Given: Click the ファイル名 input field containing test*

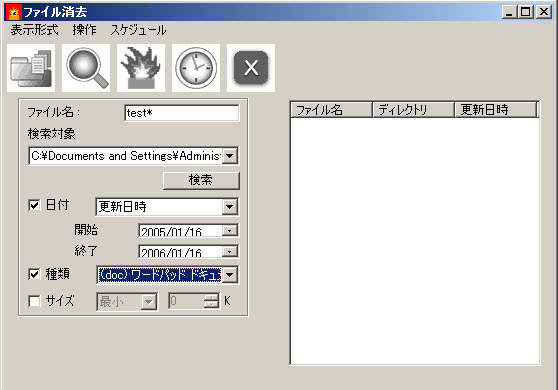Looking at the screenshot, I should [182, 113].
